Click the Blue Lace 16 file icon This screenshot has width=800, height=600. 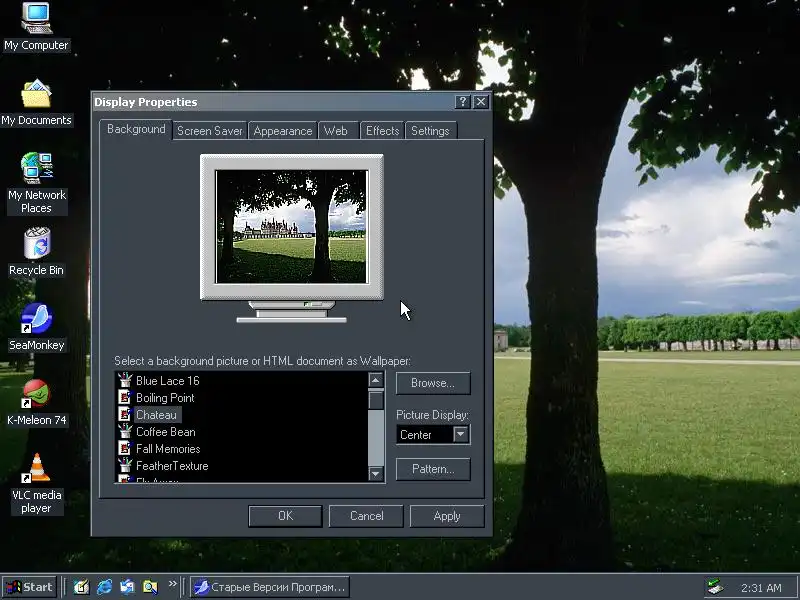[125, 380]
